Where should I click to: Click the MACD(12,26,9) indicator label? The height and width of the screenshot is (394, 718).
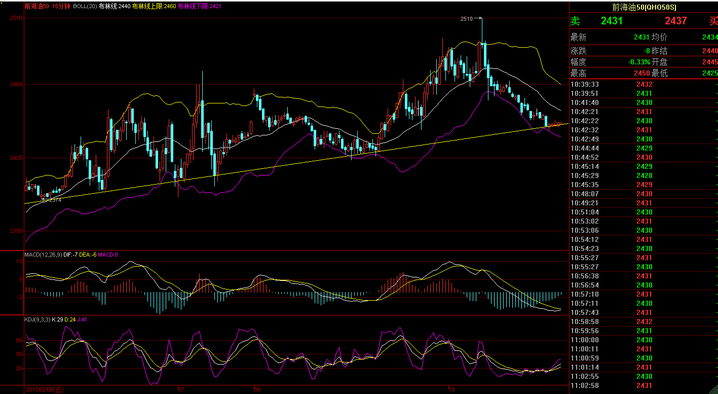click(x=44, y=255)
